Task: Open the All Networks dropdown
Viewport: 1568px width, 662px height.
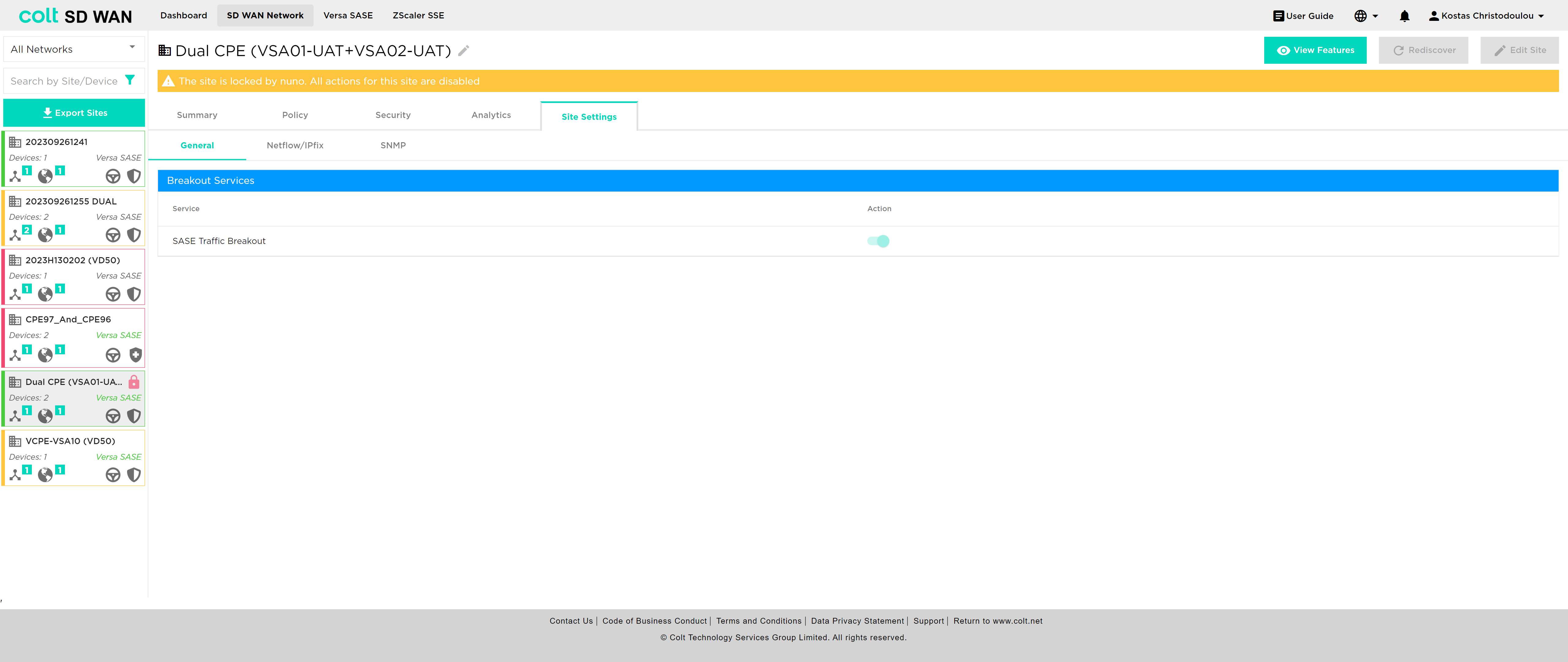Action: (x=73, y=49)
